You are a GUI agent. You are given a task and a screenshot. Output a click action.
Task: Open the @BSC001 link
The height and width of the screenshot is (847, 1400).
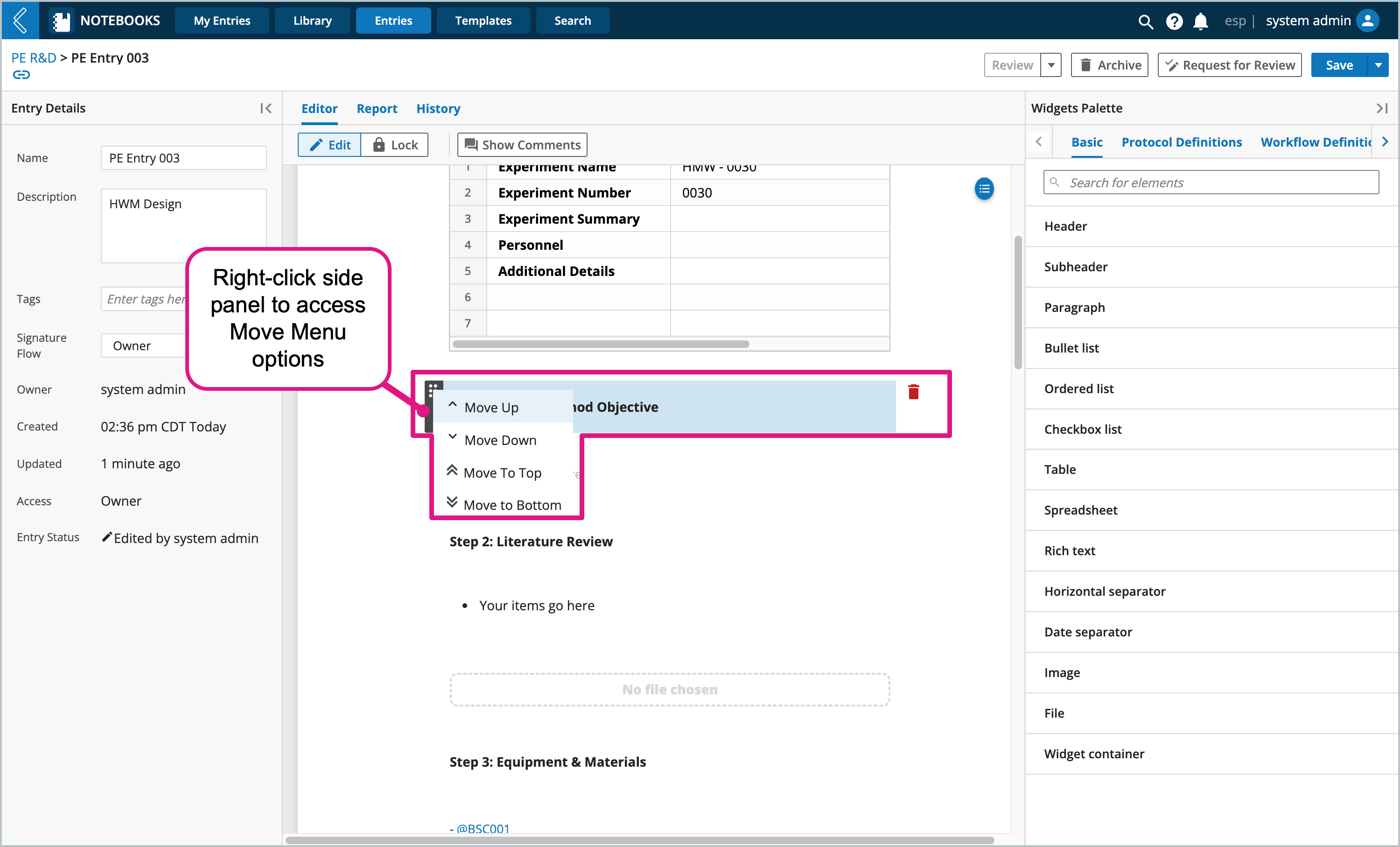pos(483,829)
